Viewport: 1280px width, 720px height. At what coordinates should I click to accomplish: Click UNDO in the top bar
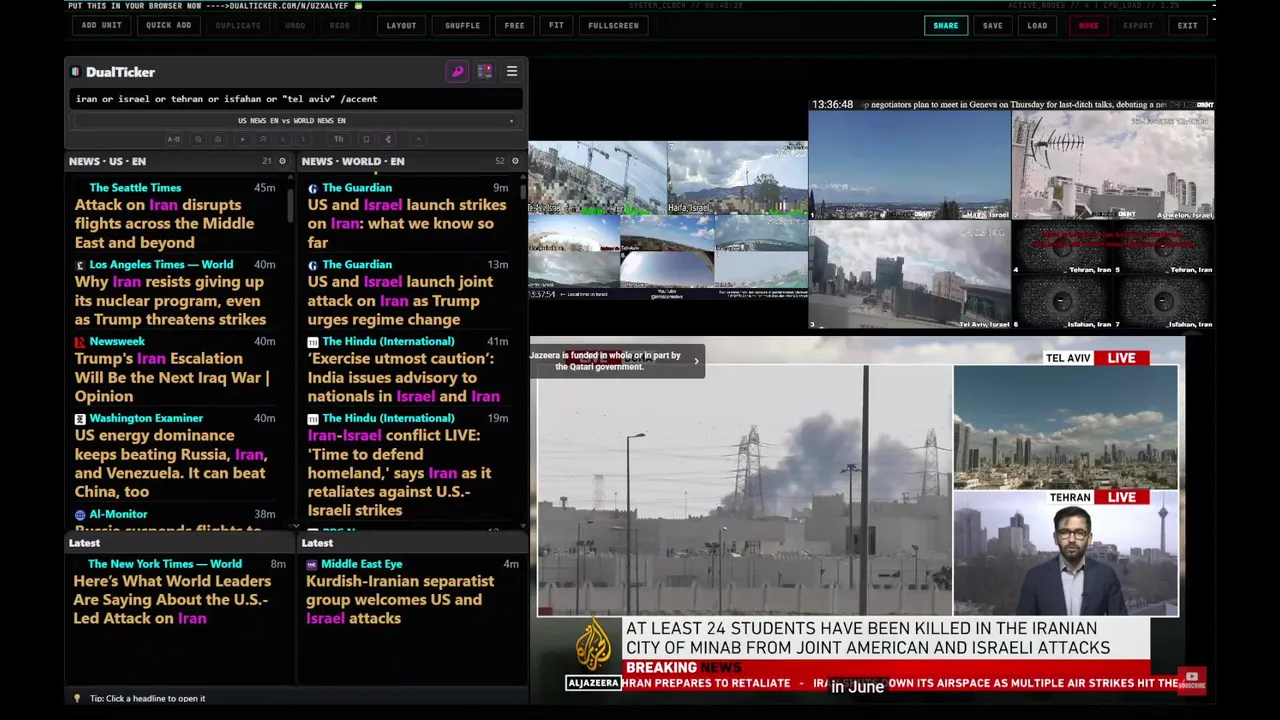tap(295, 25)
